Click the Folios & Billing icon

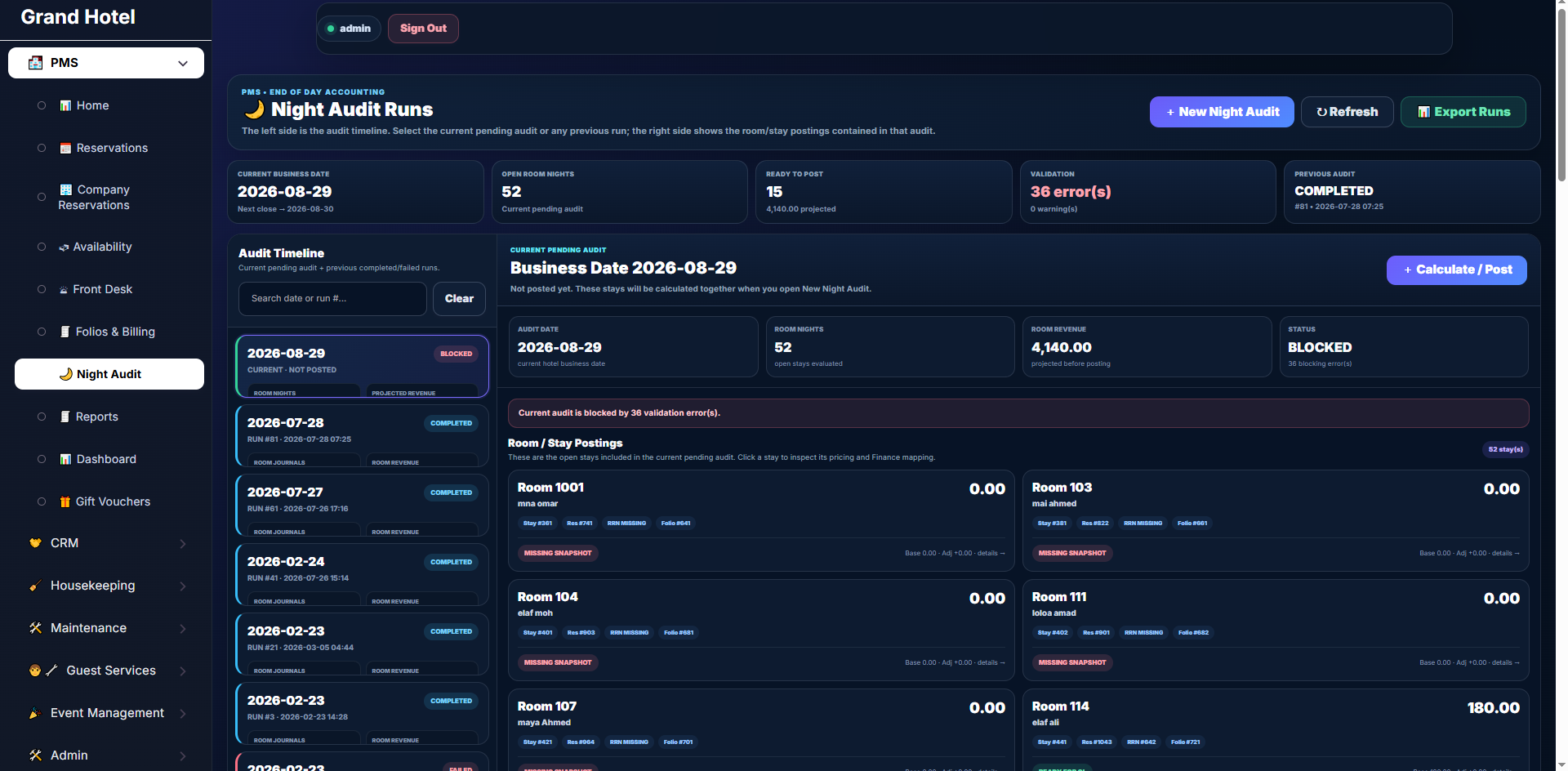pos(65,332)
